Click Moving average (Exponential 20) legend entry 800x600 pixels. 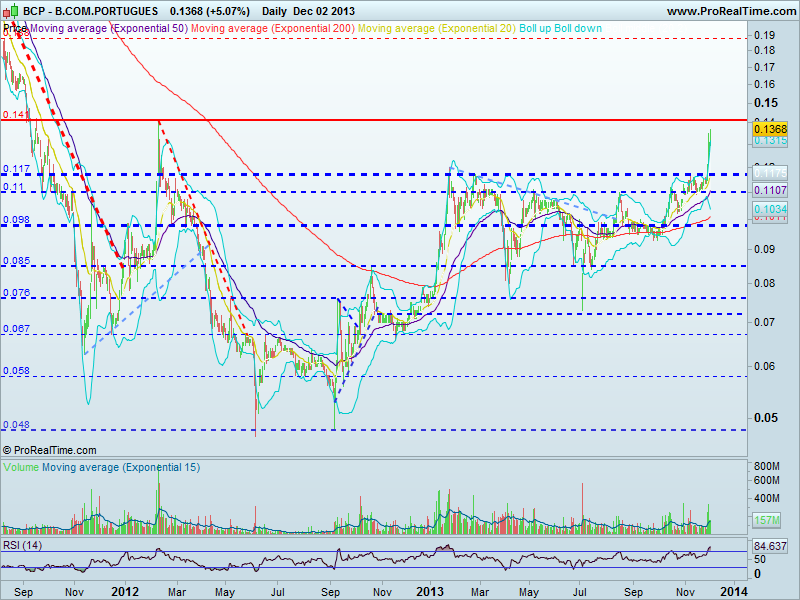[437, 29]
